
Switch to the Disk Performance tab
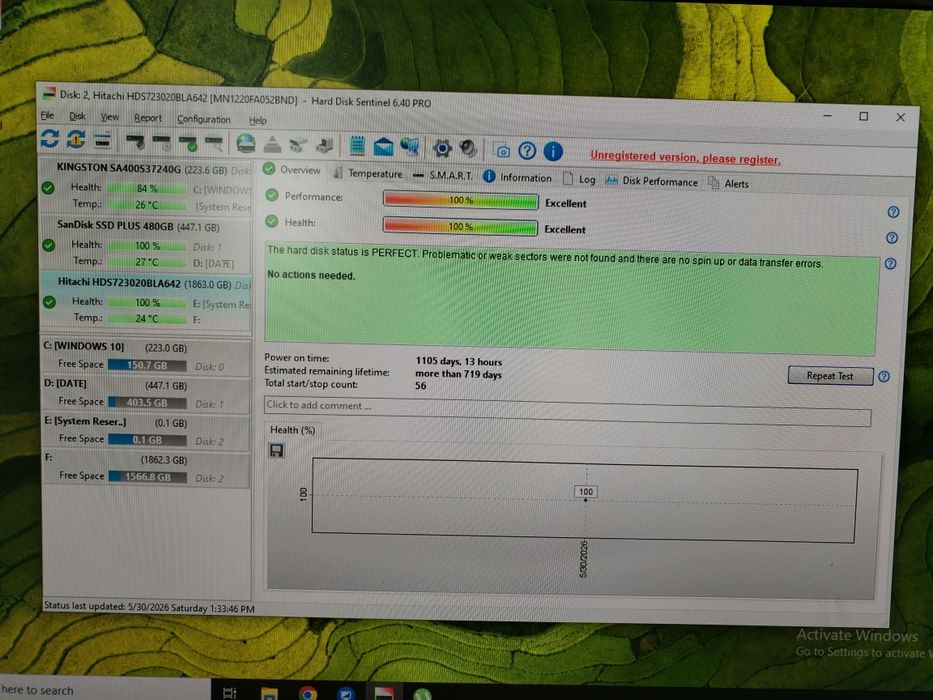[x=652, y=182]
